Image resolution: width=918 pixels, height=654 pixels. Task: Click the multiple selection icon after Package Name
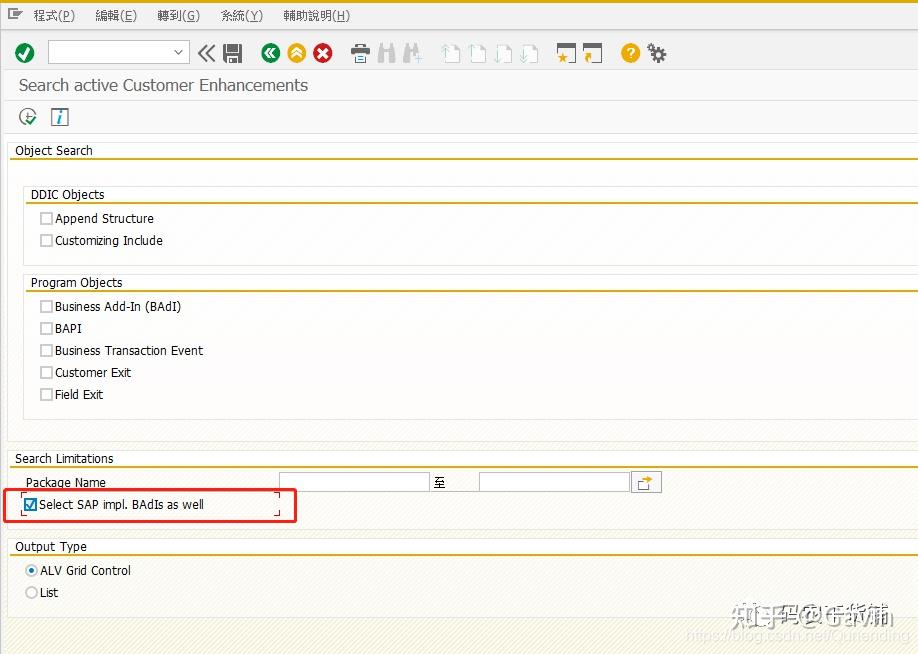pyautogui.click(x=646, y=481)
